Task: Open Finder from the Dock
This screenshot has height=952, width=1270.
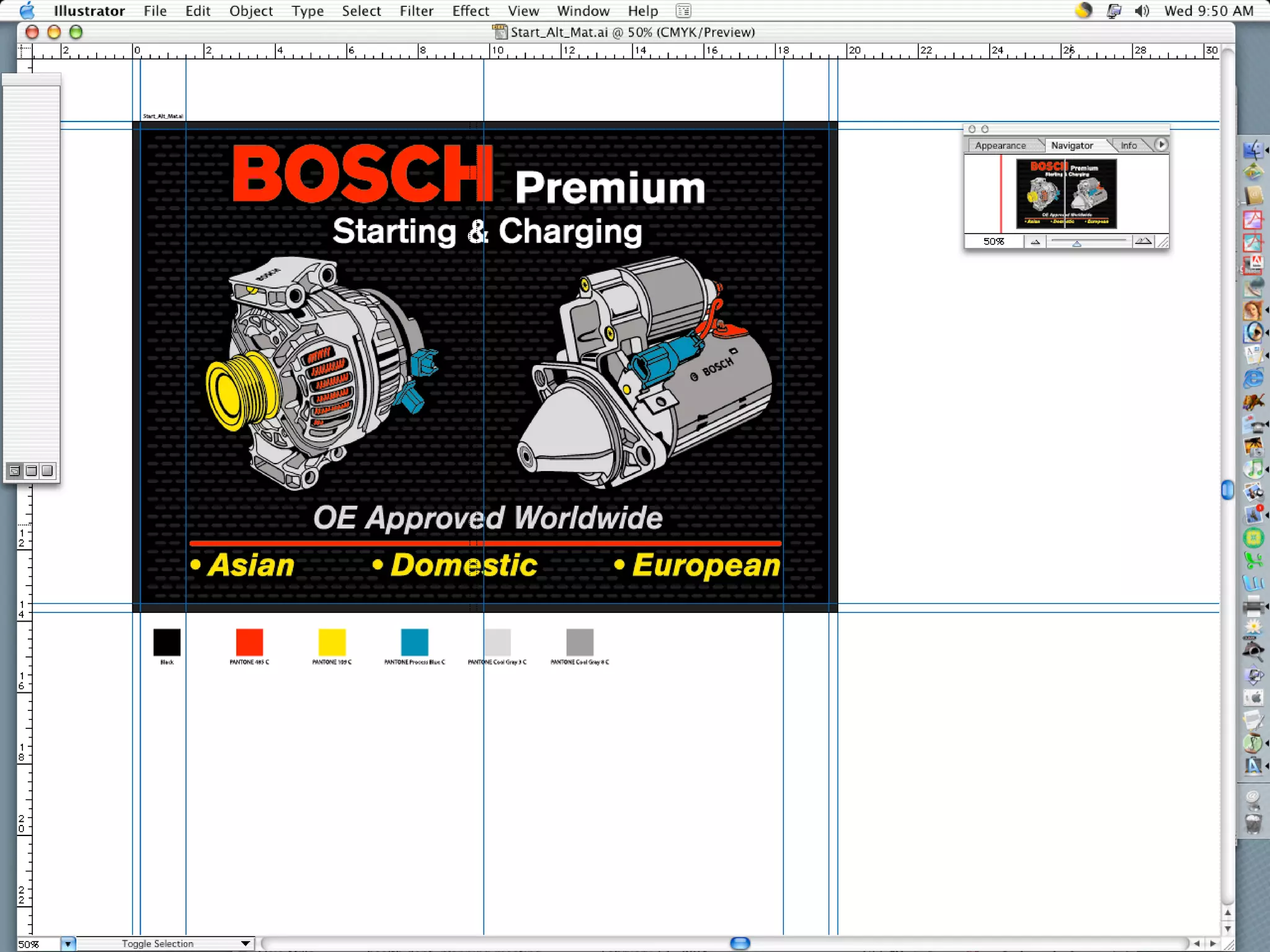Action: point(1253,150)
